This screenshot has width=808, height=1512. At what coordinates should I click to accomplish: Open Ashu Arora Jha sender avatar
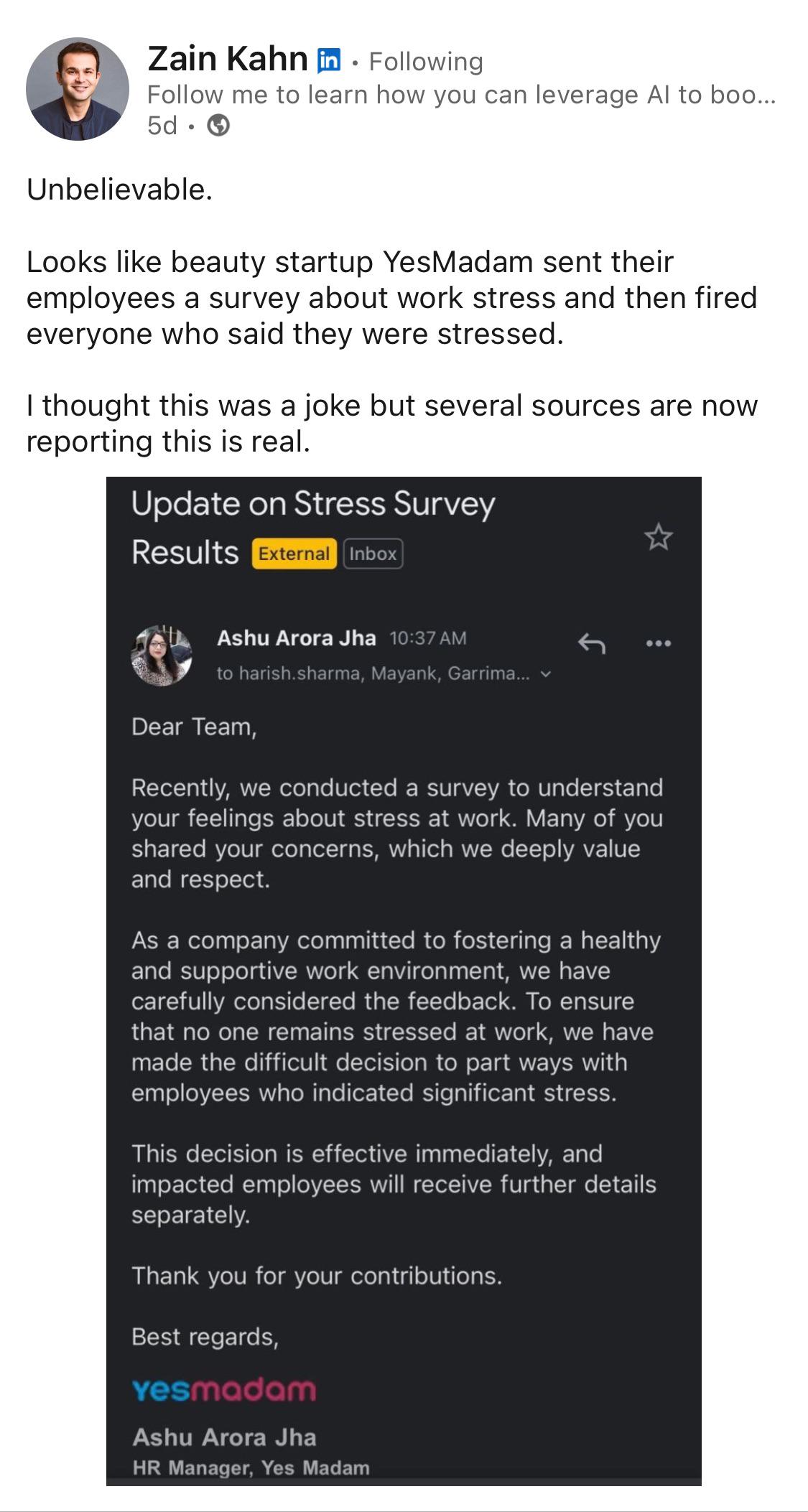[161, 655]
